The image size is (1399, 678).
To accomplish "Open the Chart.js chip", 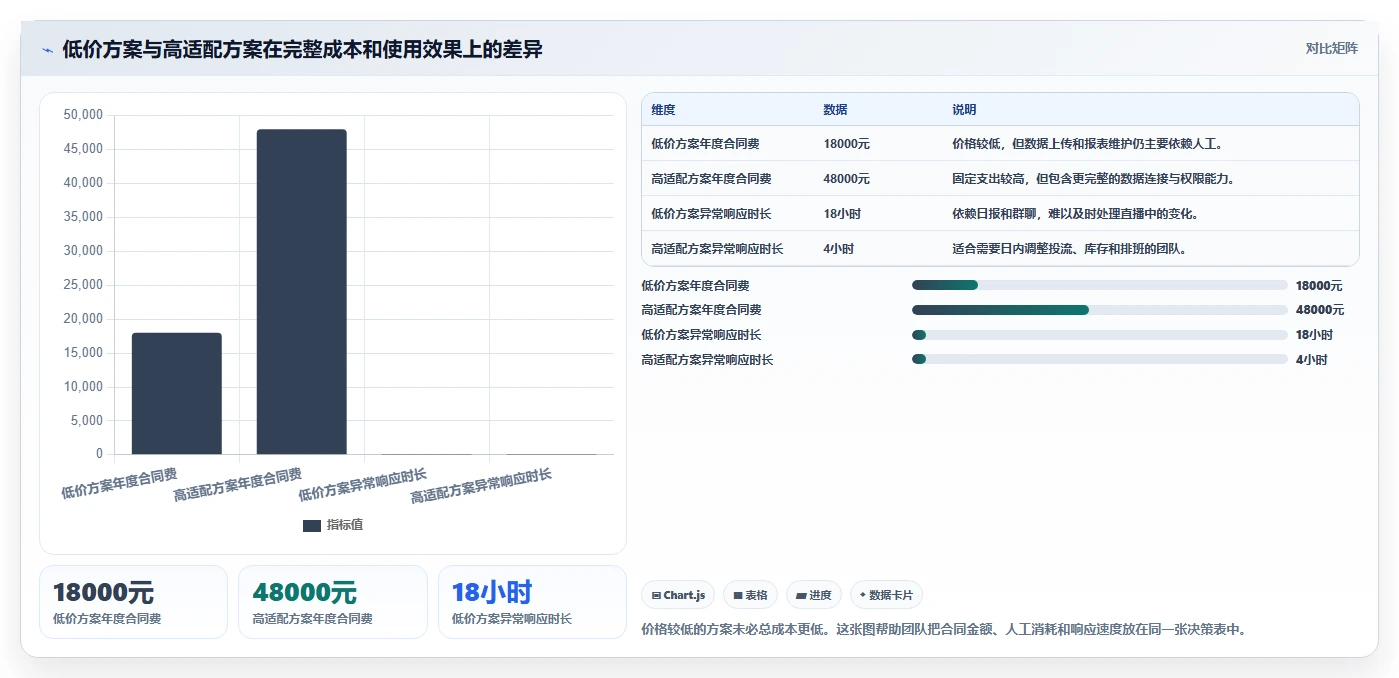I will coord(678,595).
